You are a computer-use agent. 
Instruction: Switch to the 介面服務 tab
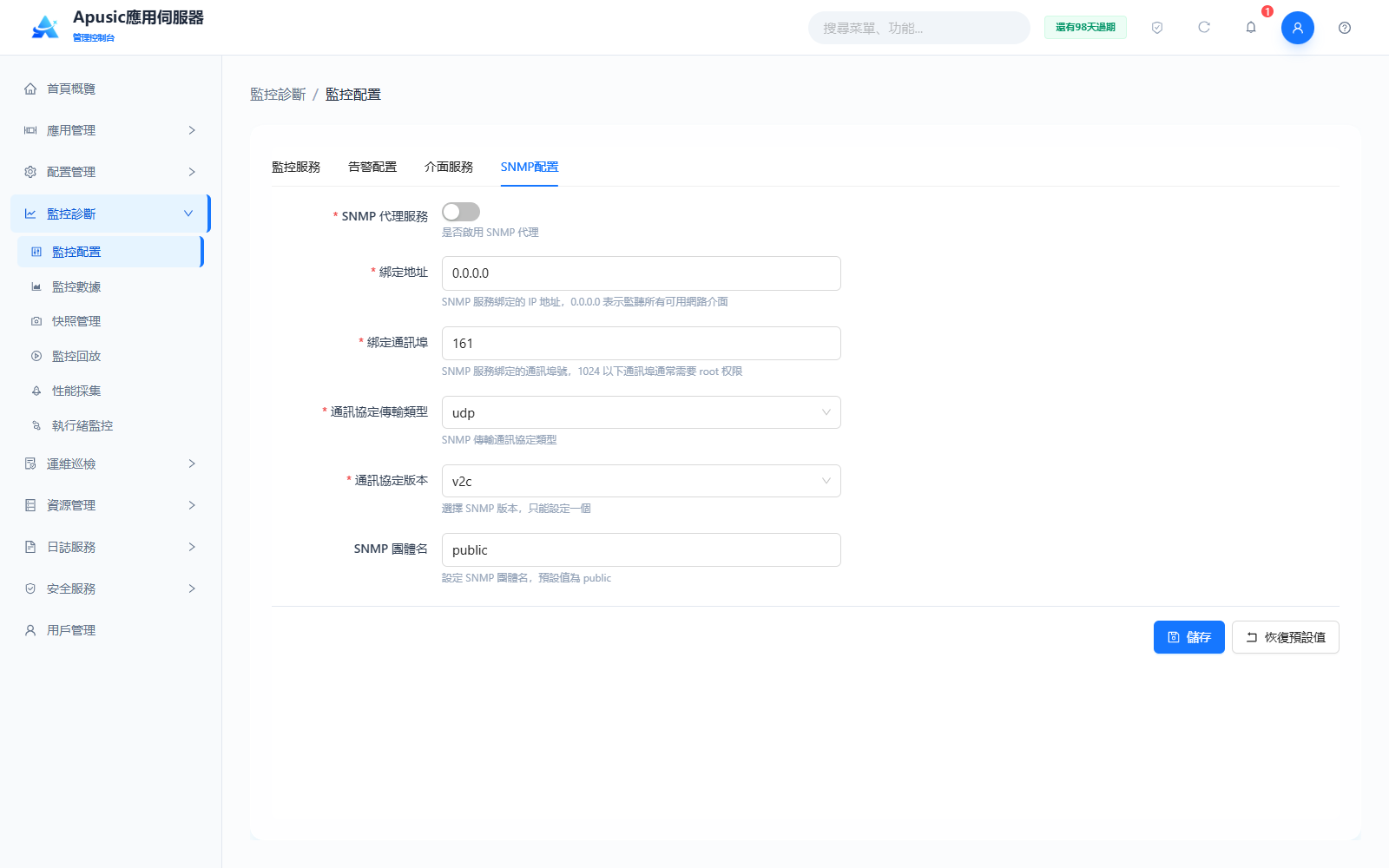(449, 167)
